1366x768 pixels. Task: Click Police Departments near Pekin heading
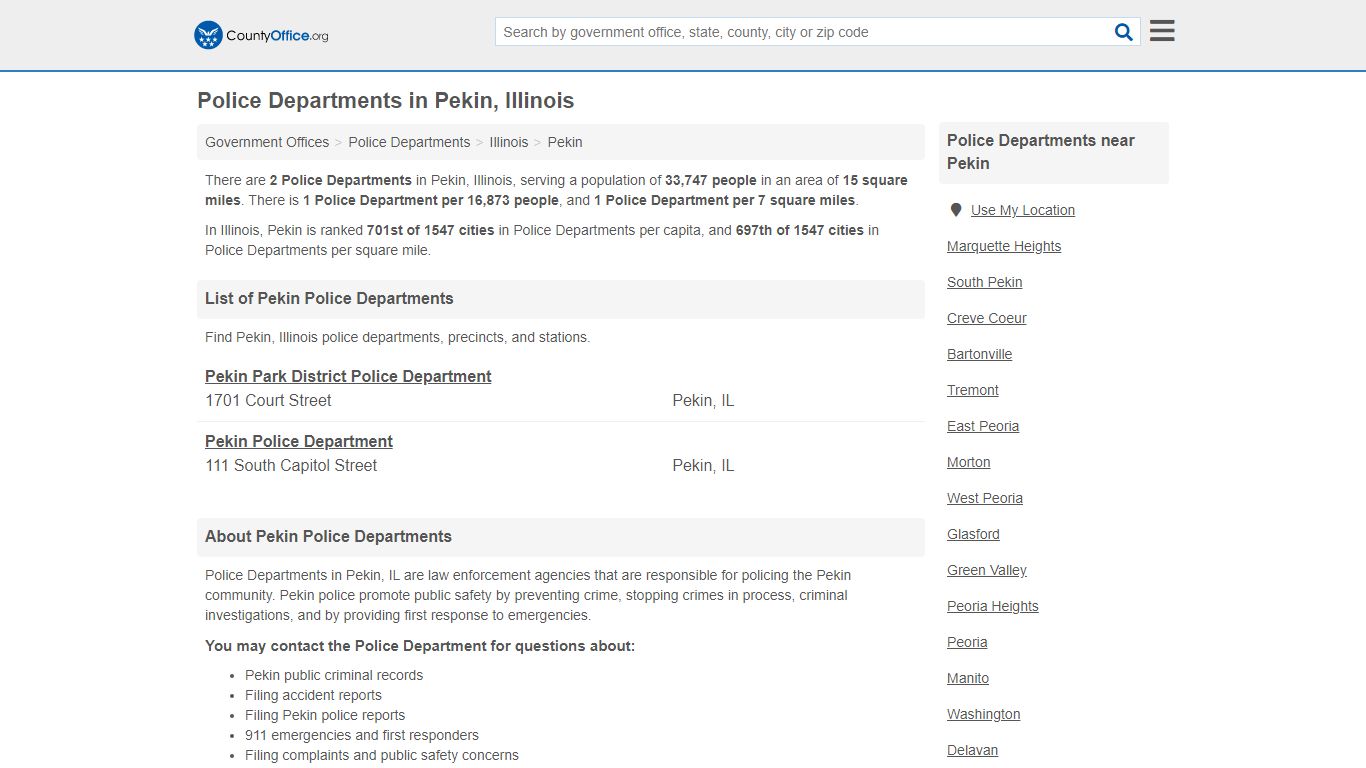(x=1041, y=152)
